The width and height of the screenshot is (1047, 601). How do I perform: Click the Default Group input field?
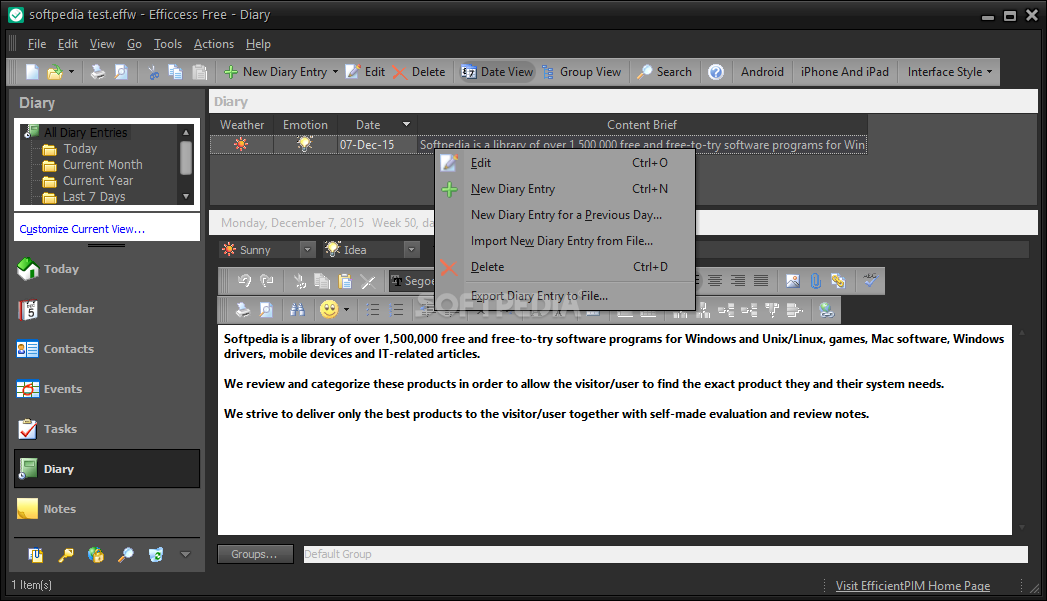666,554
